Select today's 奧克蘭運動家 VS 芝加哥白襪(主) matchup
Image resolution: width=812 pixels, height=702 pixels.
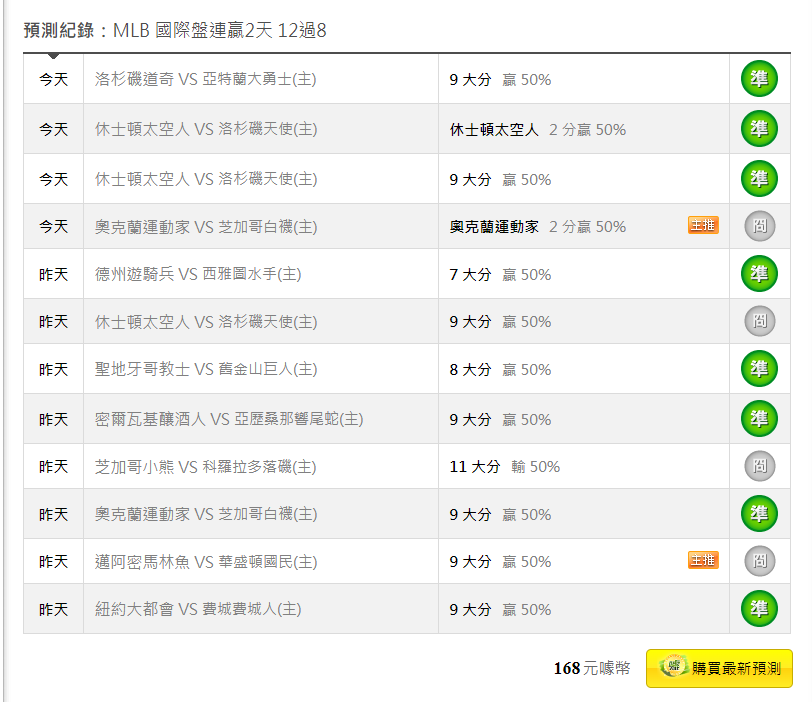206,227
